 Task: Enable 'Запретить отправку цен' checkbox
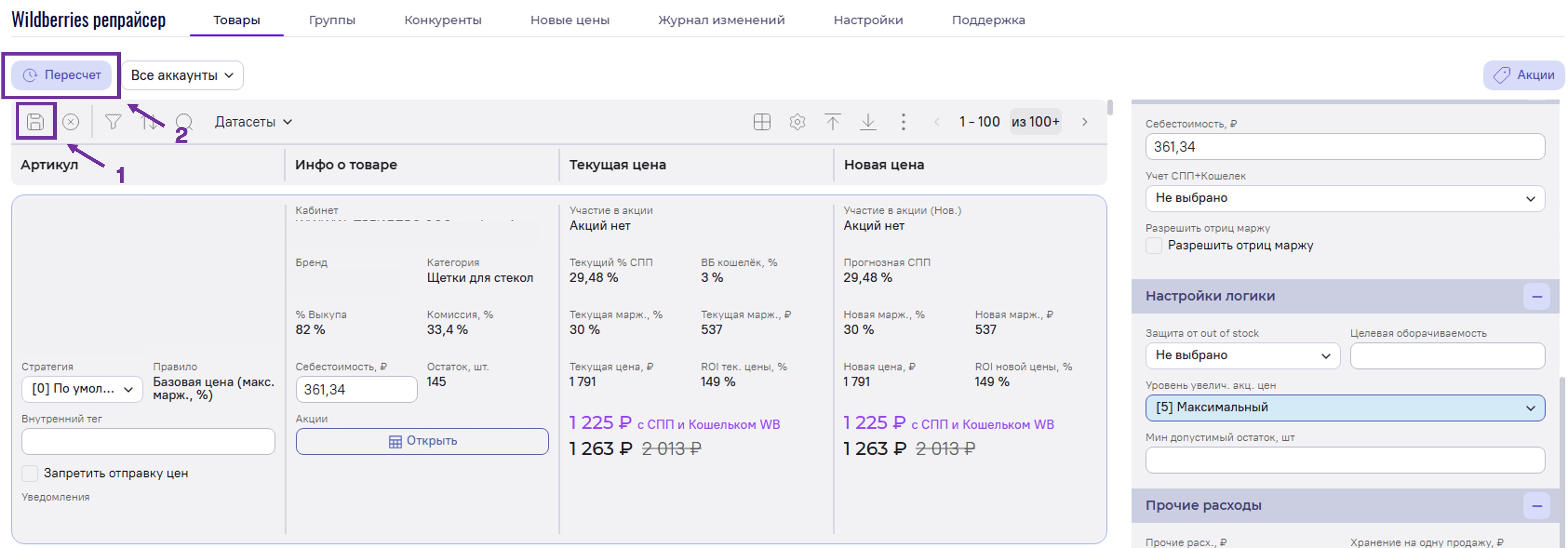pyautogui.click(x=30, y=473)
